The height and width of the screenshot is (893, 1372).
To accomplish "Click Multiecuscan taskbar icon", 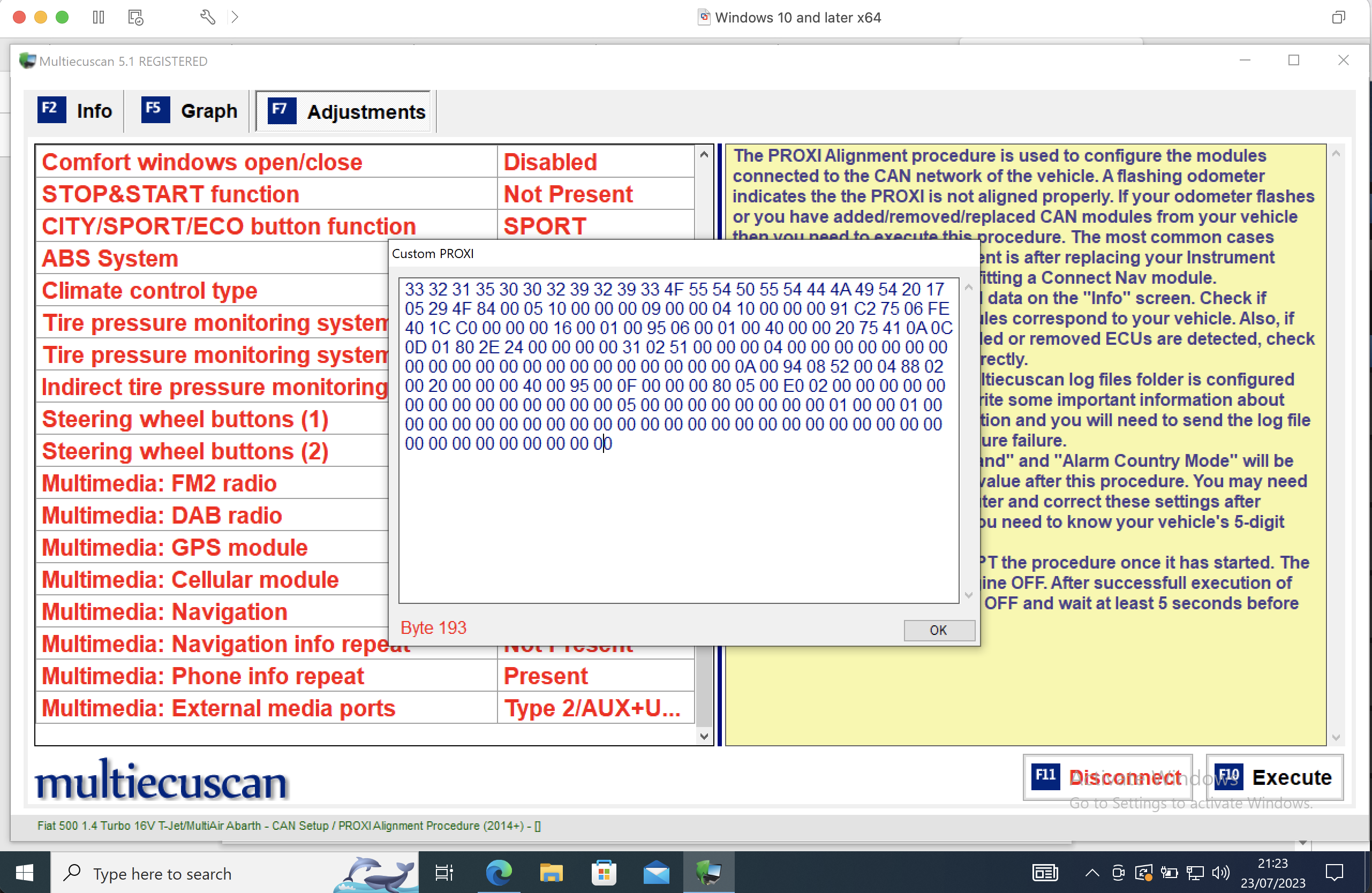I will [708, 873].
